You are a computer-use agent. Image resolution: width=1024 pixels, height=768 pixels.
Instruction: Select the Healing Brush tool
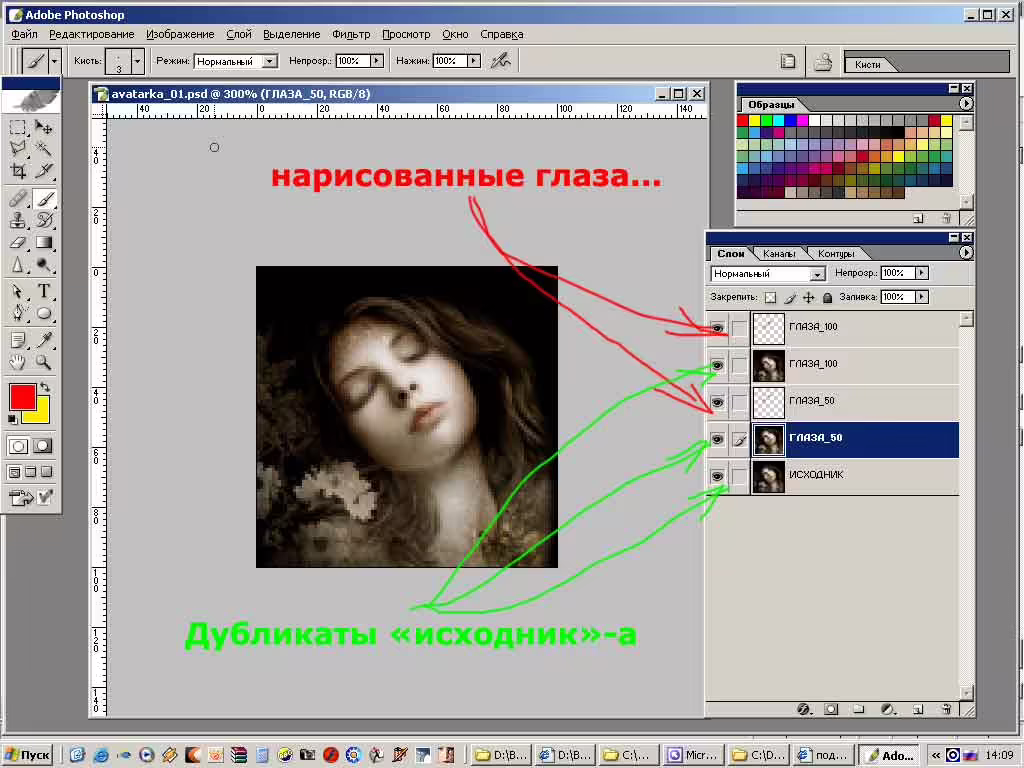point(18,199)
